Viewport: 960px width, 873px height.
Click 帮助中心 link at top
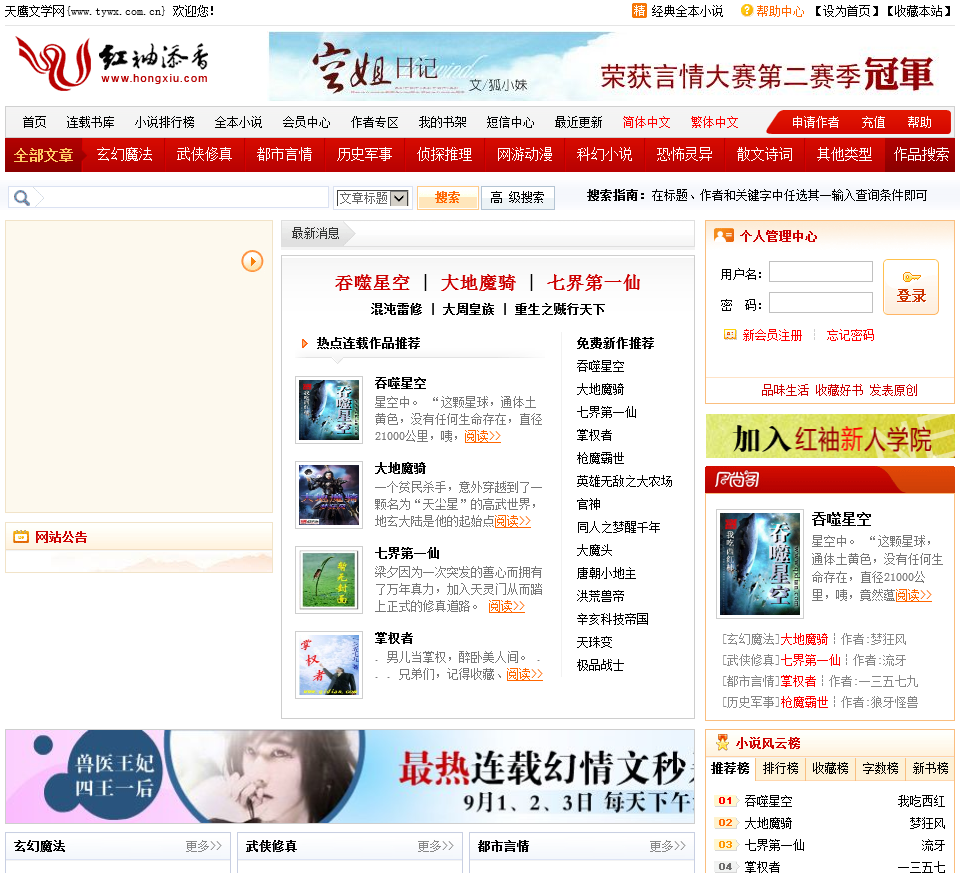coord(780,11)
